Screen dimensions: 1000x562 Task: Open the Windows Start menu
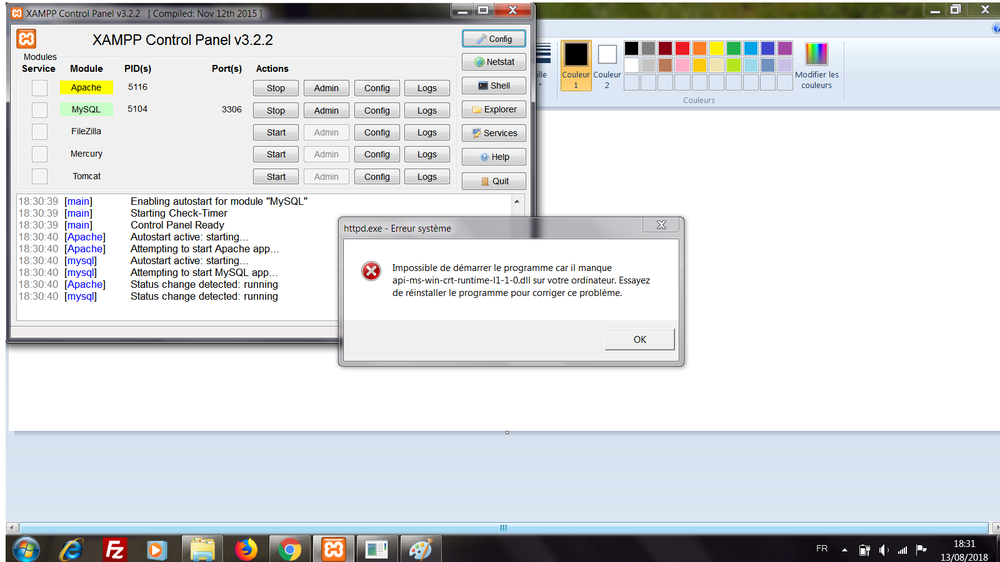pyautogui.click(x=26, y=549)
